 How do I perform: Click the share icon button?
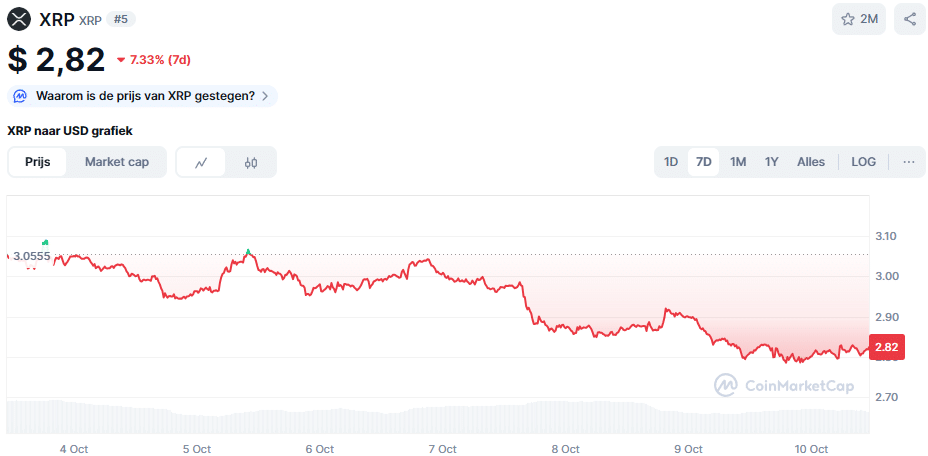(910, 19)
